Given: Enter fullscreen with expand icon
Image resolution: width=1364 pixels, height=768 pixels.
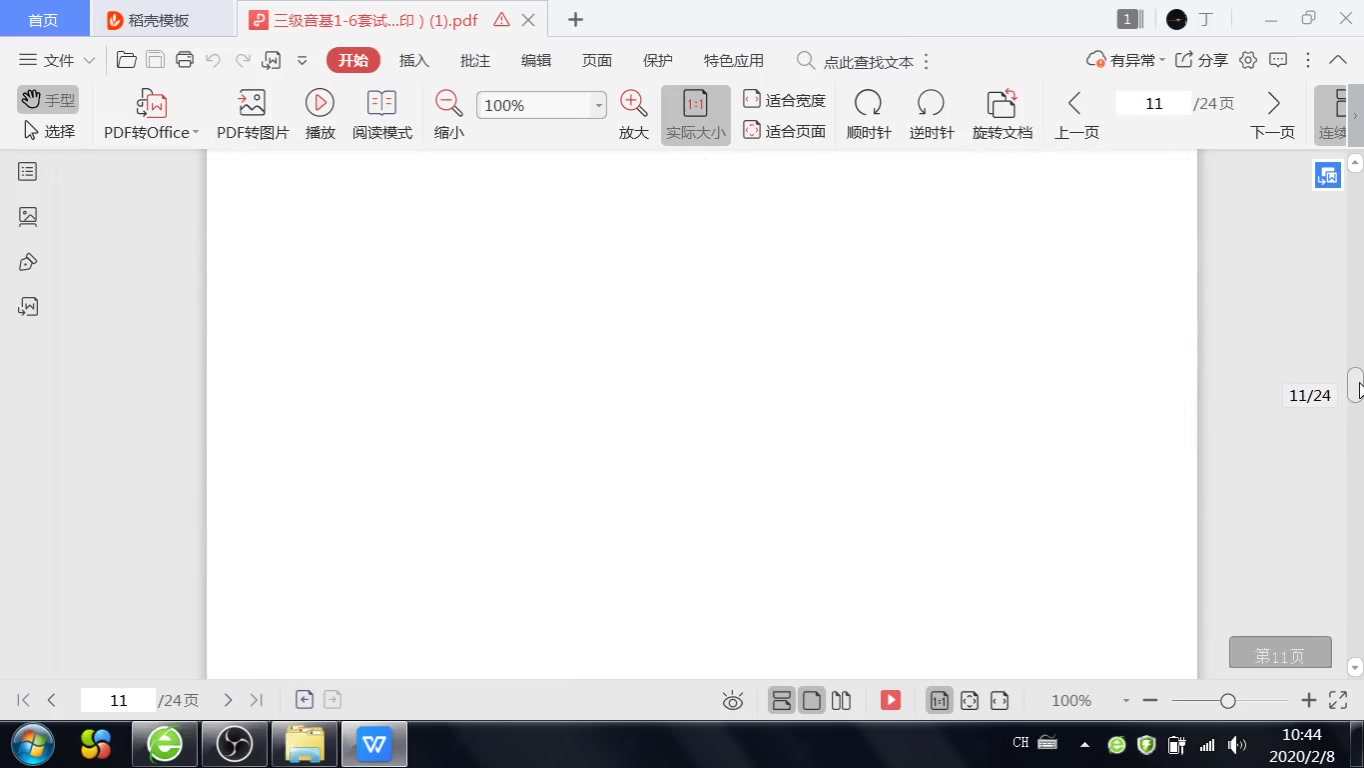Looking at the screenshot, I should pos(1338,700).
